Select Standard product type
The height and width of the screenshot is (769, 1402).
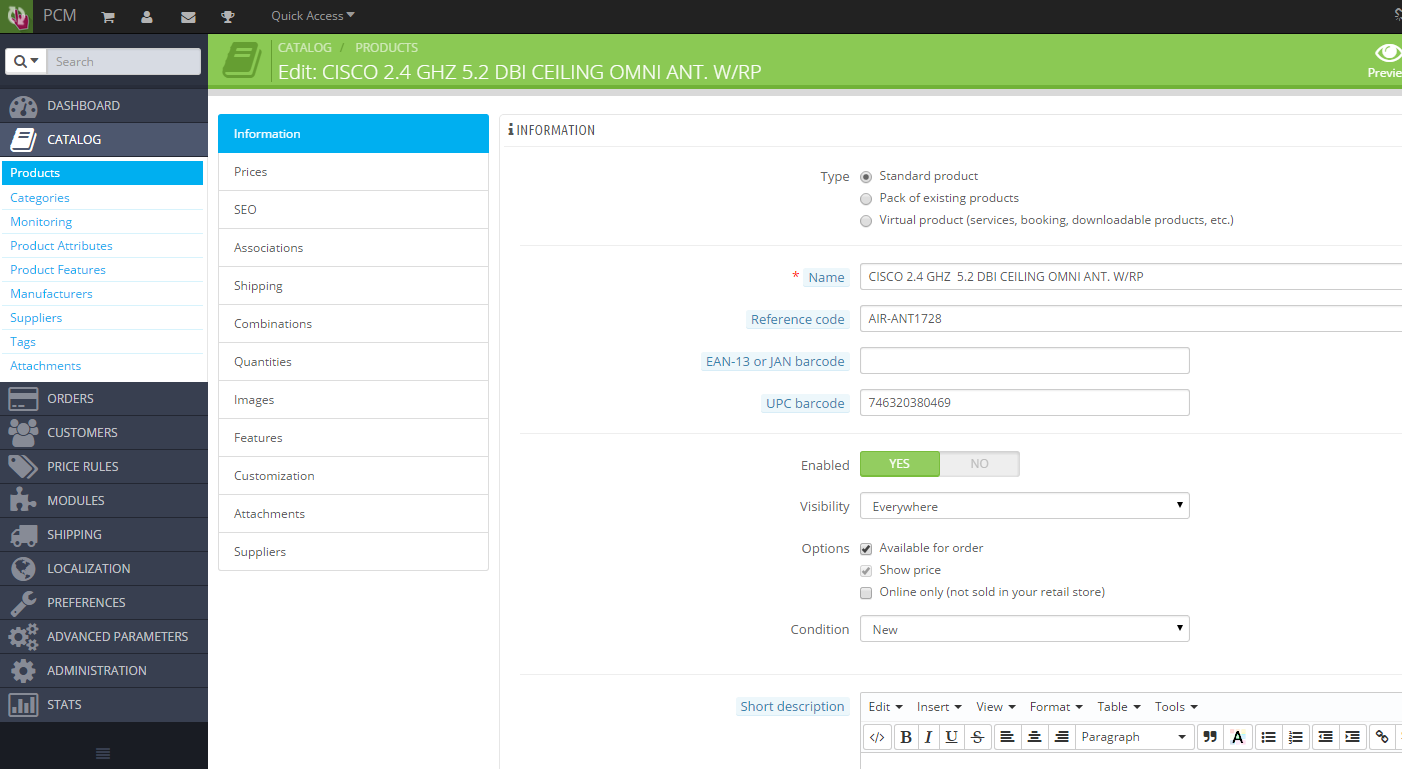pyautogui.click(x=866, y=177)
